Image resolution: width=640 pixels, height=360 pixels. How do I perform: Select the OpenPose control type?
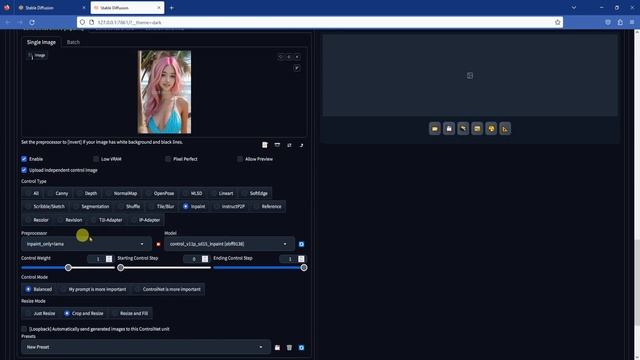click(x=160, y=193)
